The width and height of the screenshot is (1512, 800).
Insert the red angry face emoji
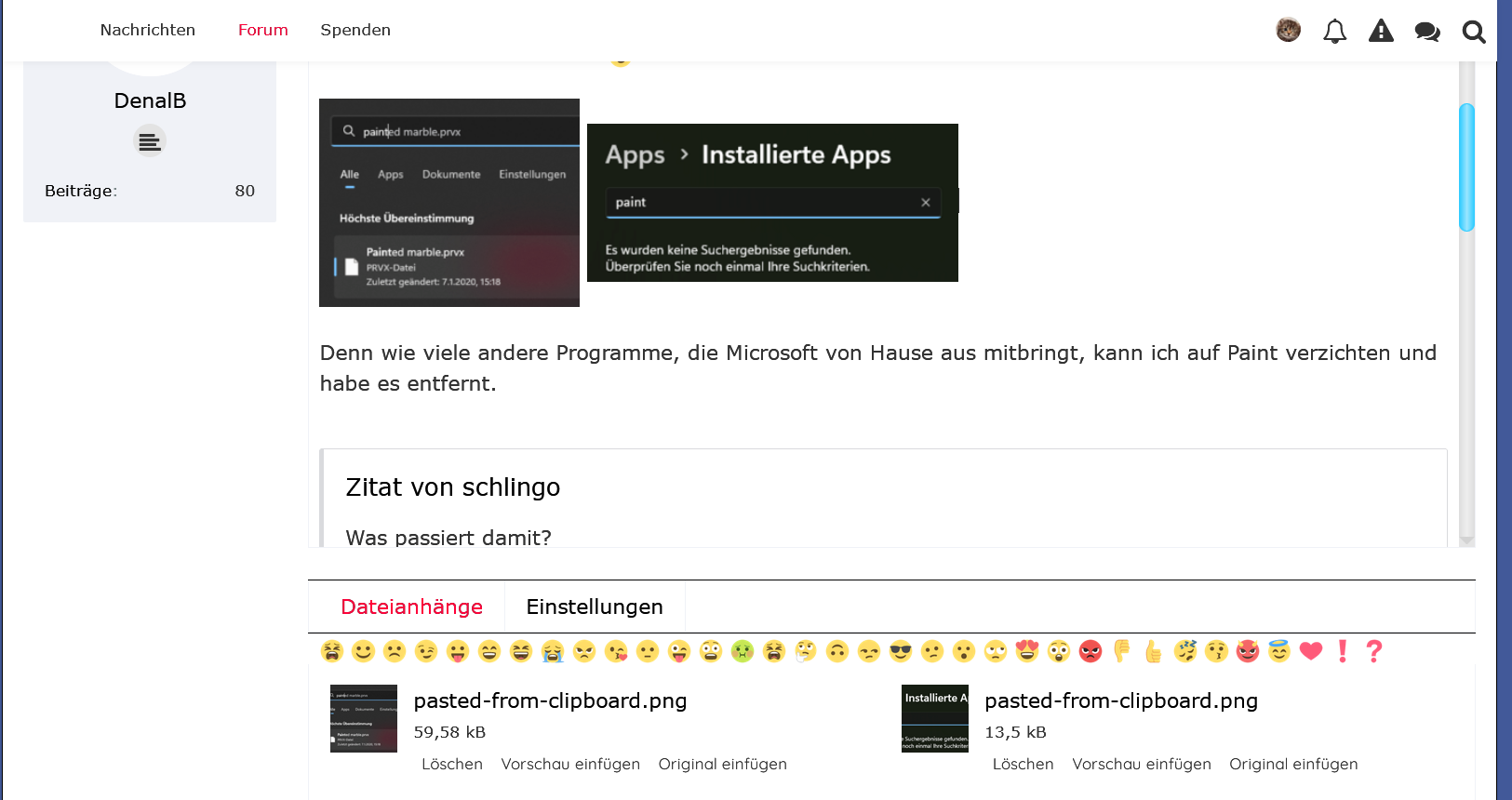[x=1091, y=651]
